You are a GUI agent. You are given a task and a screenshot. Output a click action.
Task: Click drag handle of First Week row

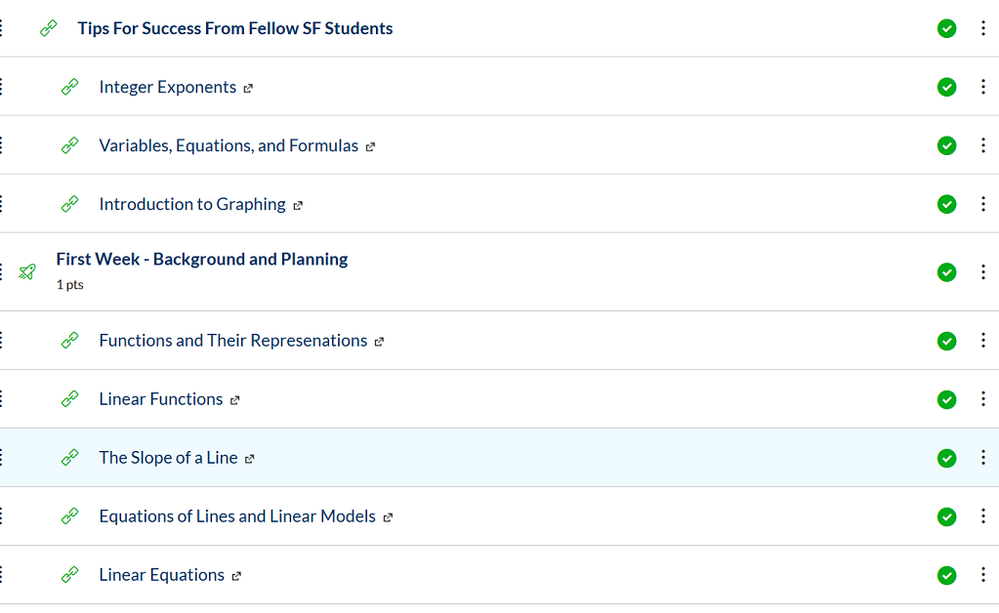(2, 272)
